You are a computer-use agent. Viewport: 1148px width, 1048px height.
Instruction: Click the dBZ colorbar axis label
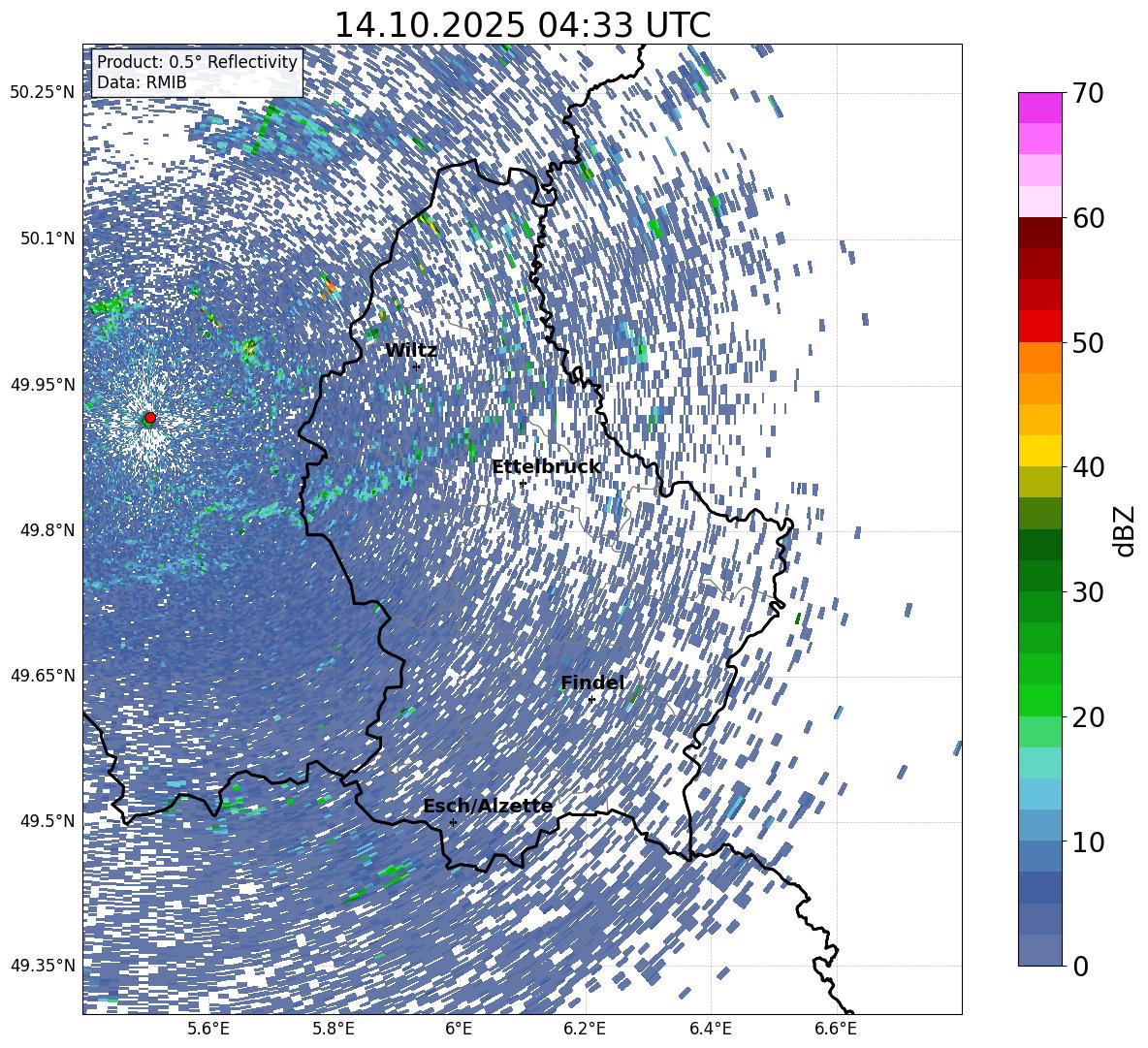(1126, 530)
